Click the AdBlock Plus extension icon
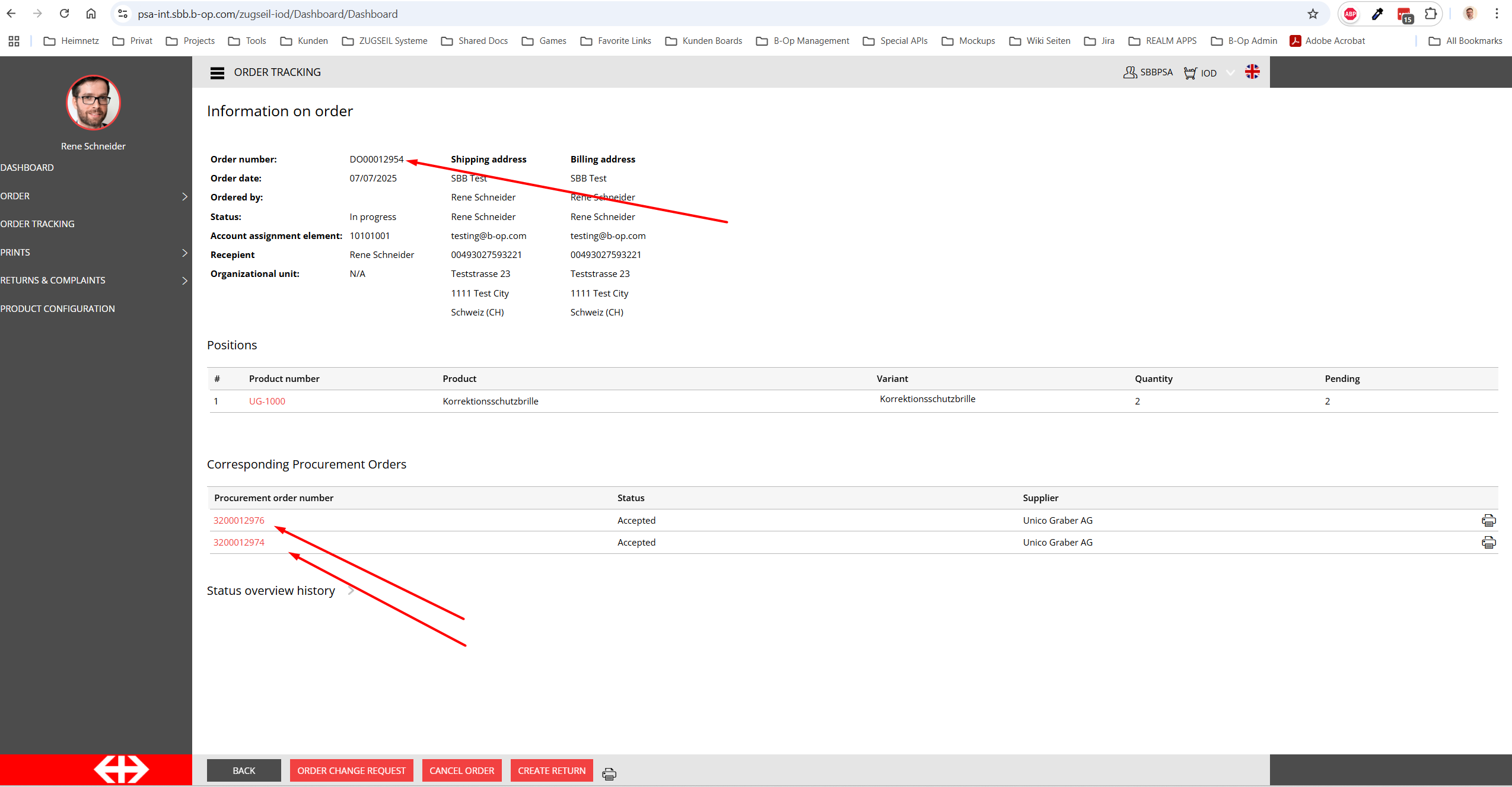 click(x=1351, y=14)
